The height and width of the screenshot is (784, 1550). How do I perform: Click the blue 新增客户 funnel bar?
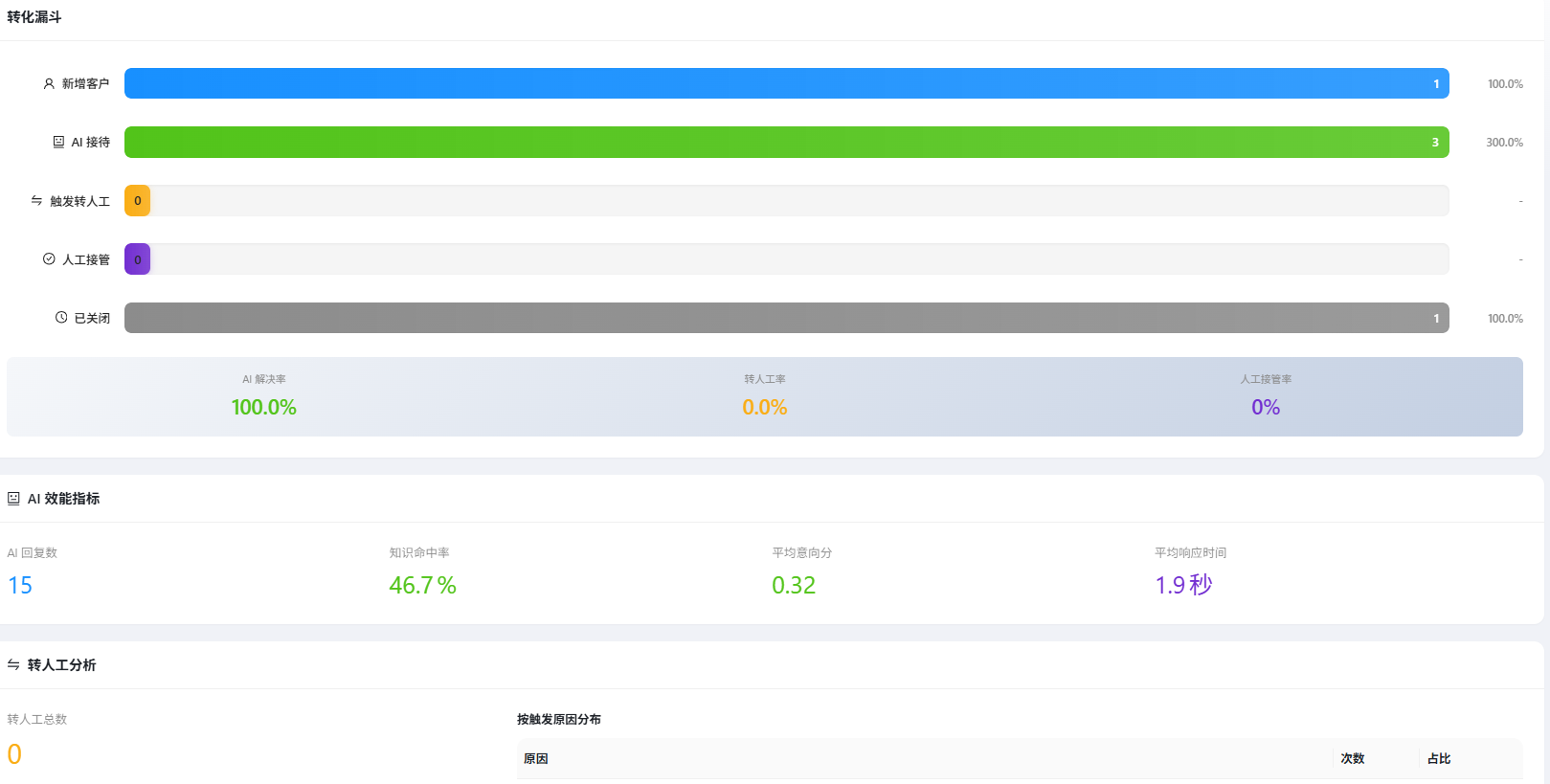[x=785, y=83]
